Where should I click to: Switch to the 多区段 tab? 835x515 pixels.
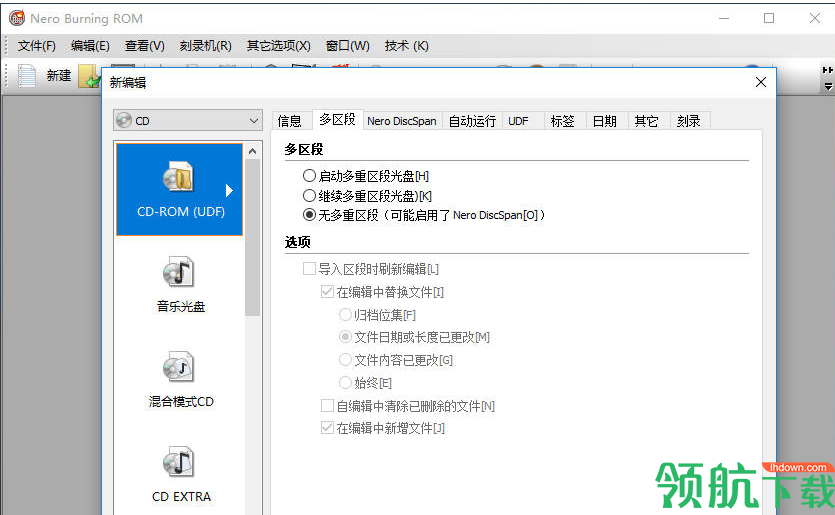tap(338, 120)
